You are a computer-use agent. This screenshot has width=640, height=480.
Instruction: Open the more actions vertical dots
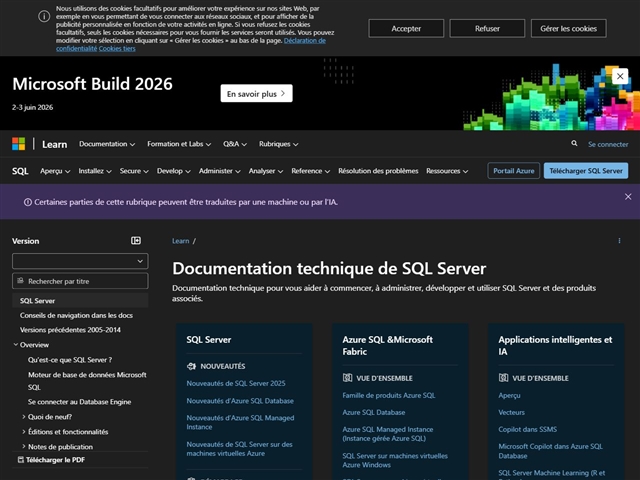(619, 241)
